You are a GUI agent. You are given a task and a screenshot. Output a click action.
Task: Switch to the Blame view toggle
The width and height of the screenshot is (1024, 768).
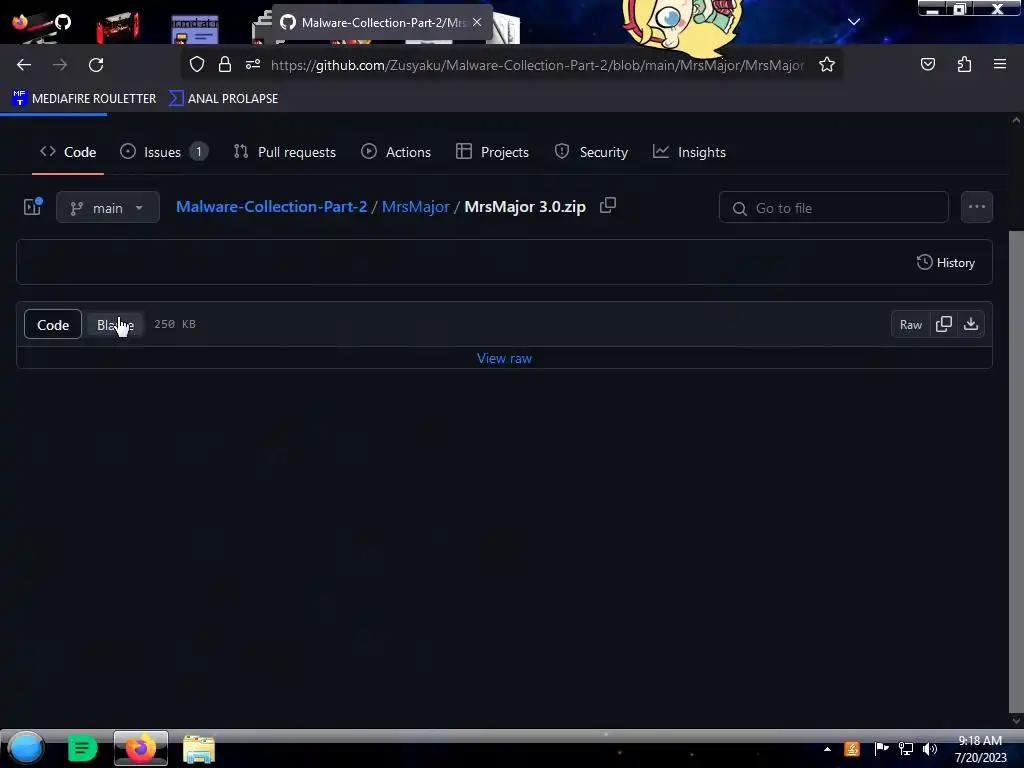coord(116,325)
